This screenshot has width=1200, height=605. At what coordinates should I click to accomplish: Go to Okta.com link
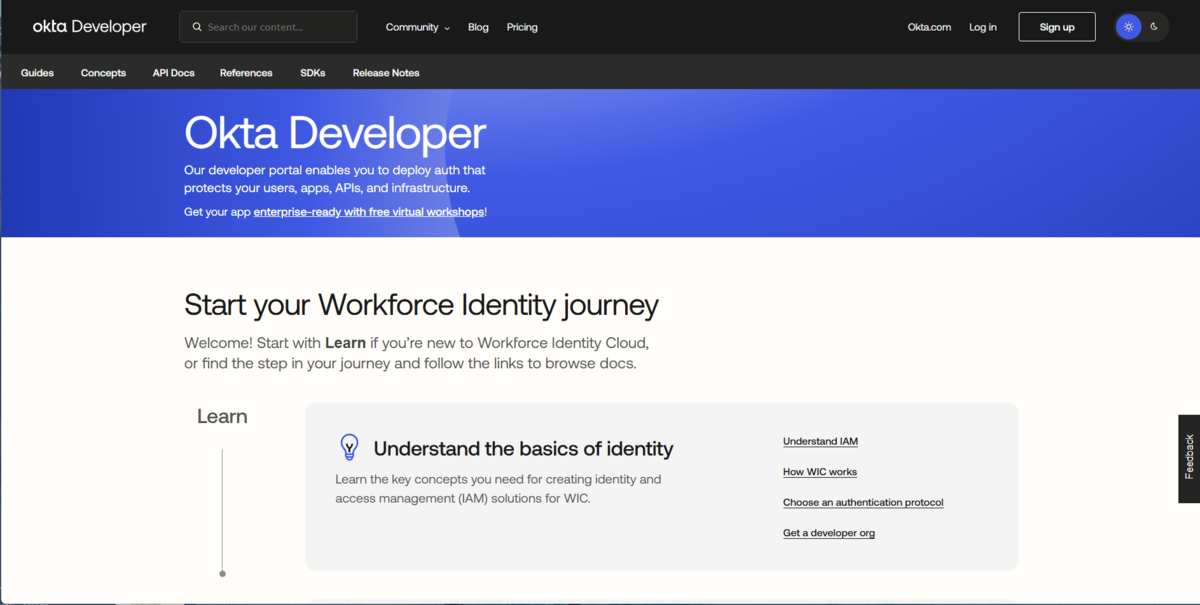(929, 27)
